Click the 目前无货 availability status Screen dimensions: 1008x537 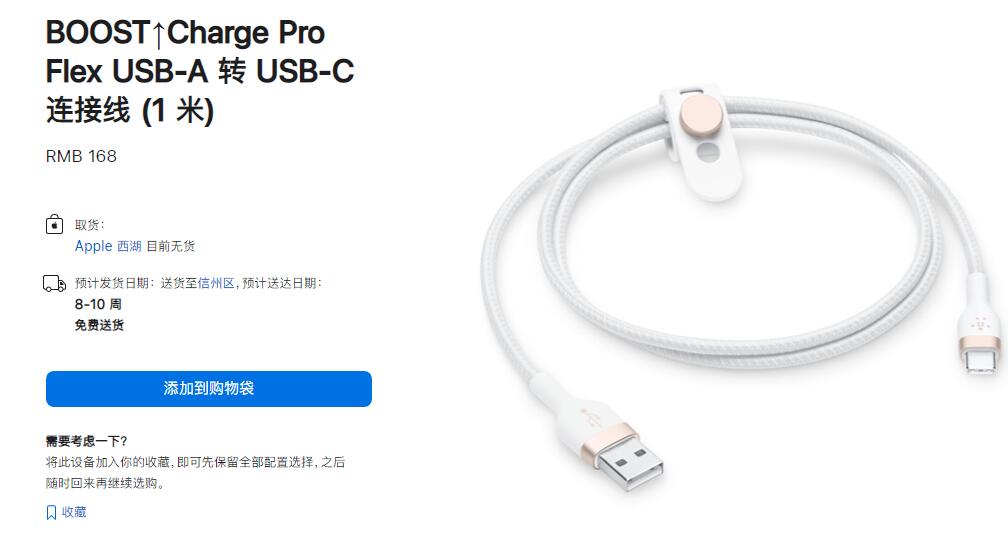(x=170, y=246)
